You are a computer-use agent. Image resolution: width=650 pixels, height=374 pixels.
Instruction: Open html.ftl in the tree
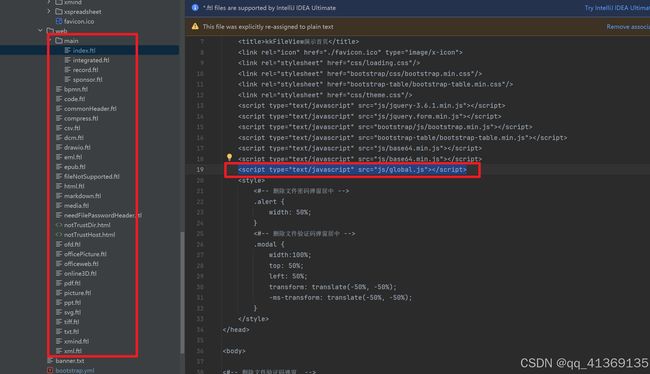[74, 186]
